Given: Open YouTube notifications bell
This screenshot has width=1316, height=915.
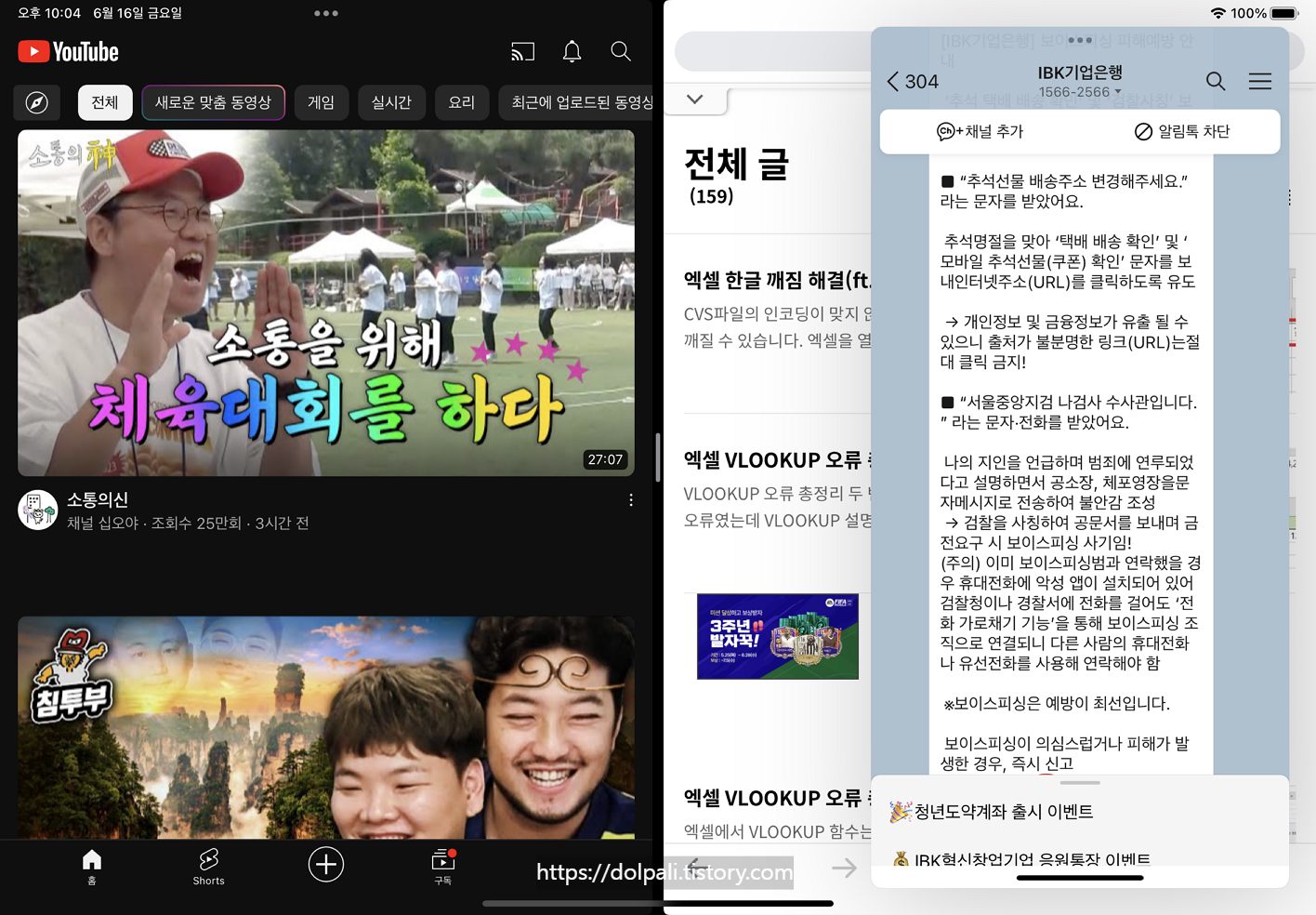Looking at the screenshot, I should [x=572, y=52].
